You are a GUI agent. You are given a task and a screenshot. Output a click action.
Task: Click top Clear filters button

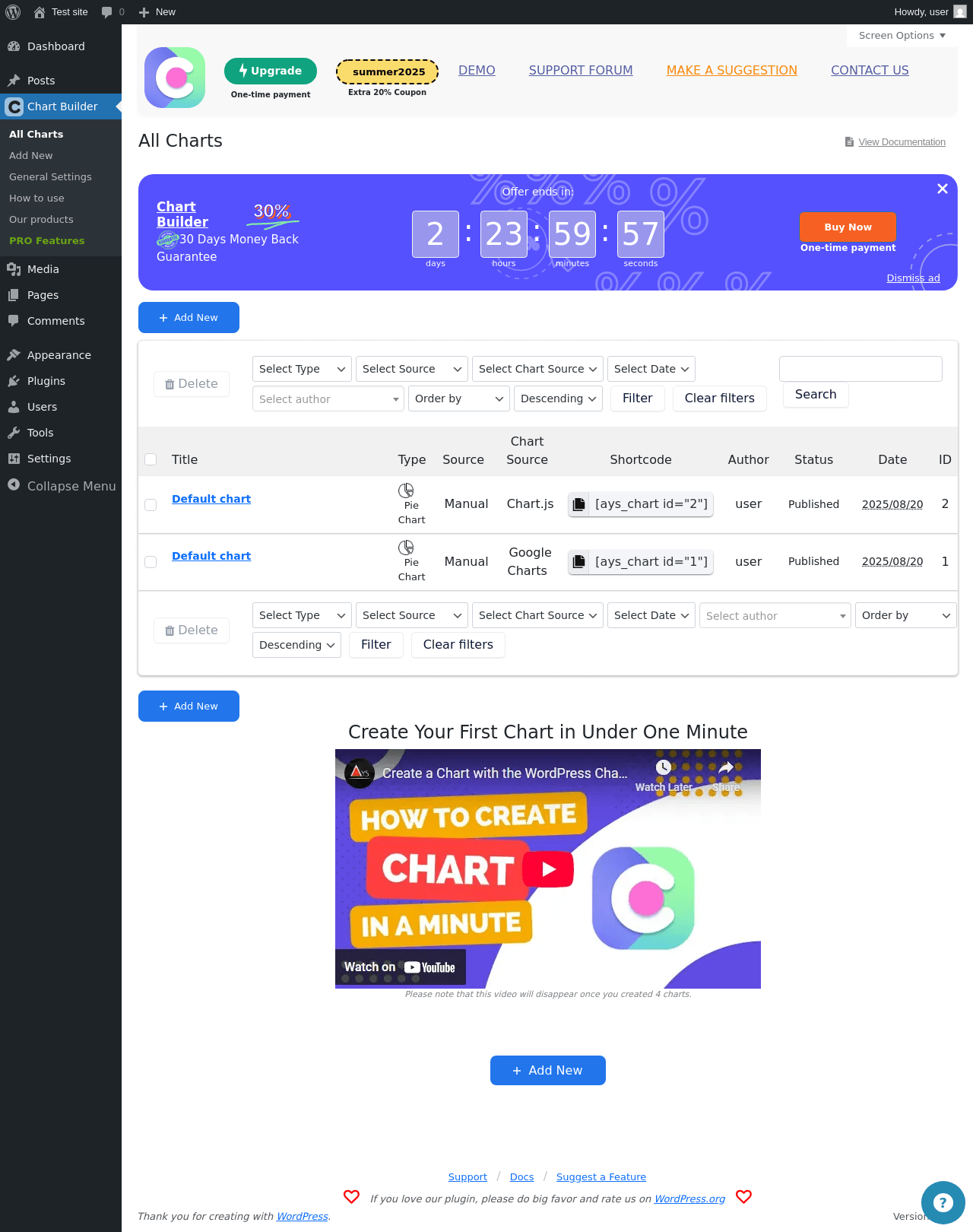720,398
